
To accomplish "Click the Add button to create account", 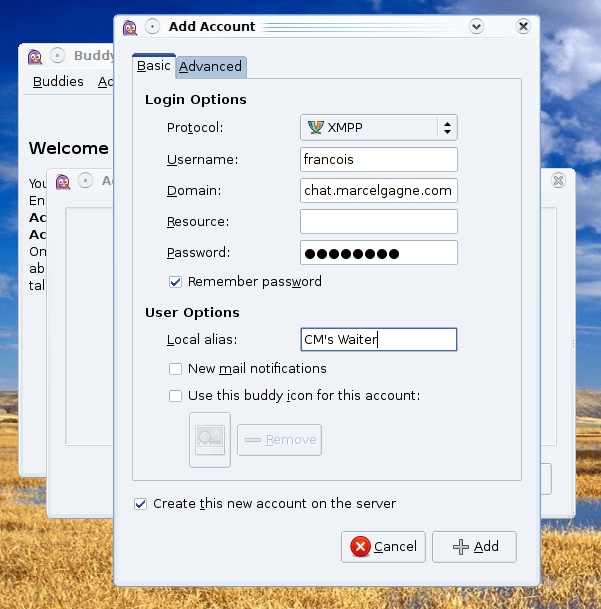I will [x=475, y=547].
